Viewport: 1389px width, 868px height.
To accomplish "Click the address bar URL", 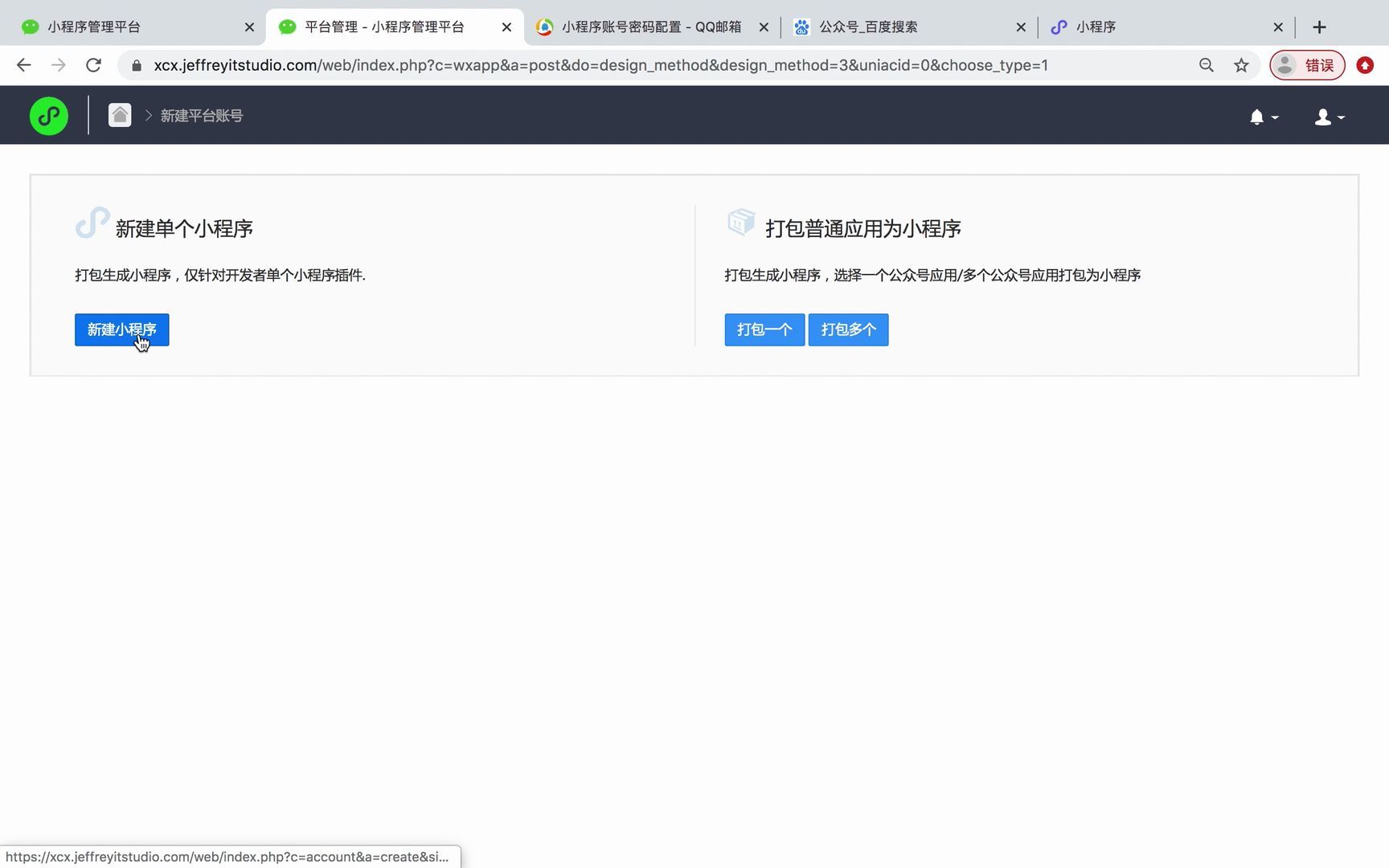I will coord(600,65).
